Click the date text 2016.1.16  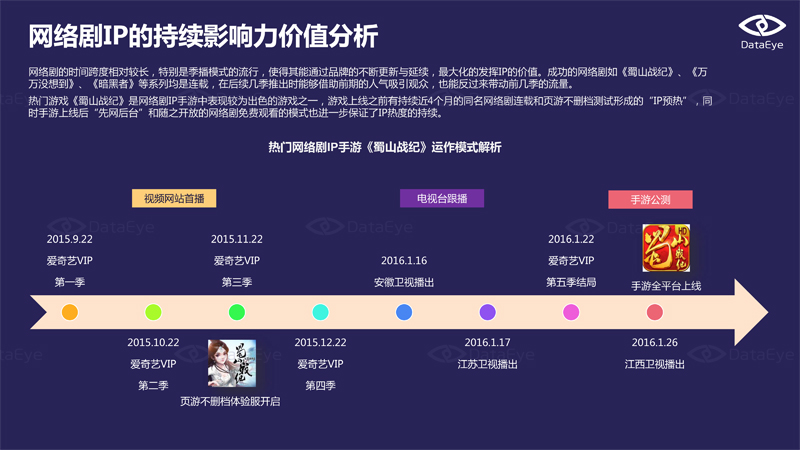tap(404, 261)
